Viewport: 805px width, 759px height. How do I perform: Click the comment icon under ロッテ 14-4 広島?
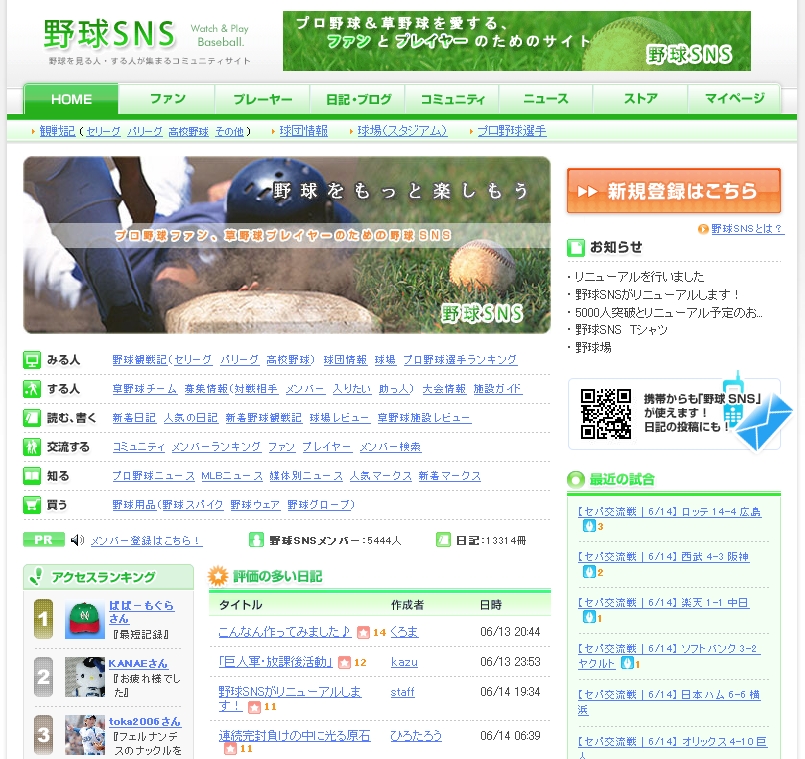(x=588, y=526)
